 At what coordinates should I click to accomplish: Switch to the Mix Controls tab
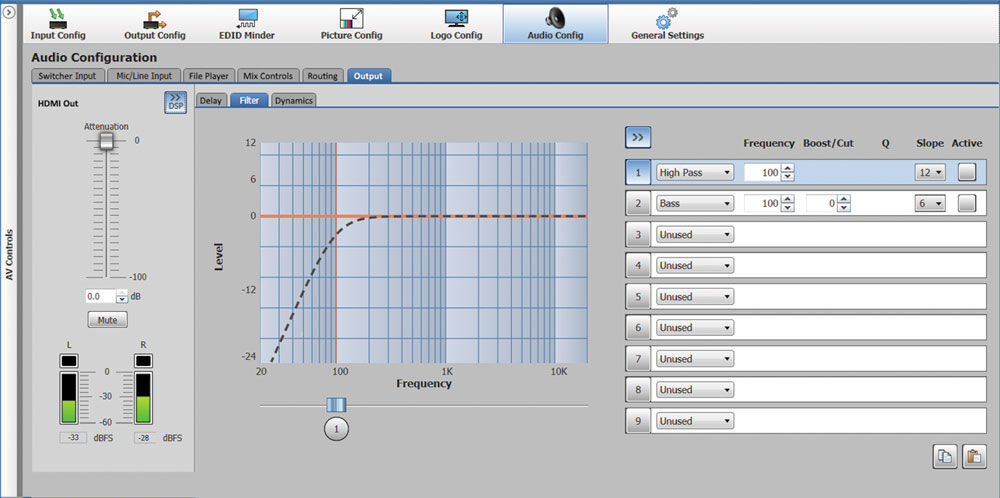click(x=268, y=76)
